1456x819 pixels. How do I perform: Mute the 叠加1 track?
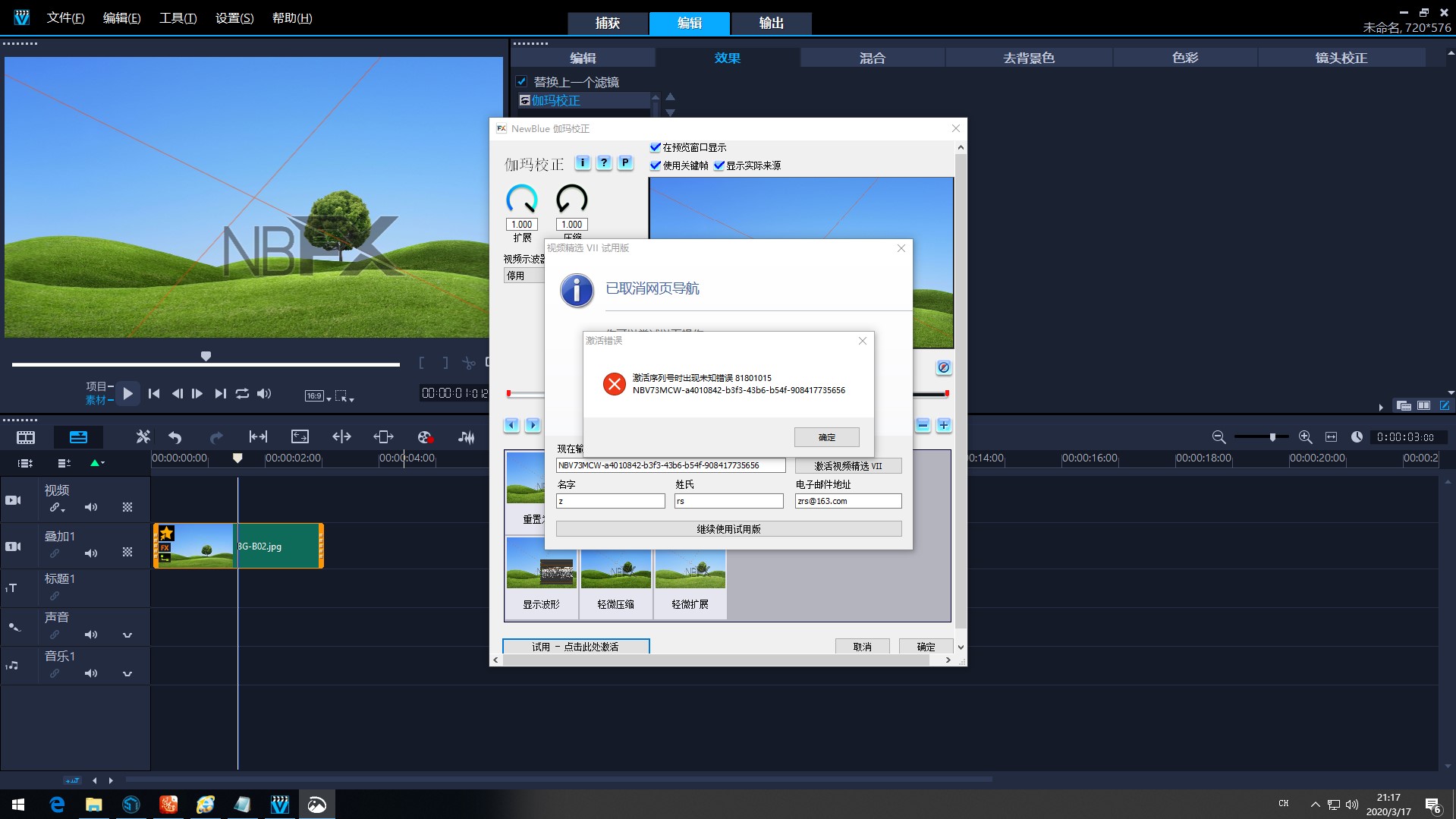[91, 553]
